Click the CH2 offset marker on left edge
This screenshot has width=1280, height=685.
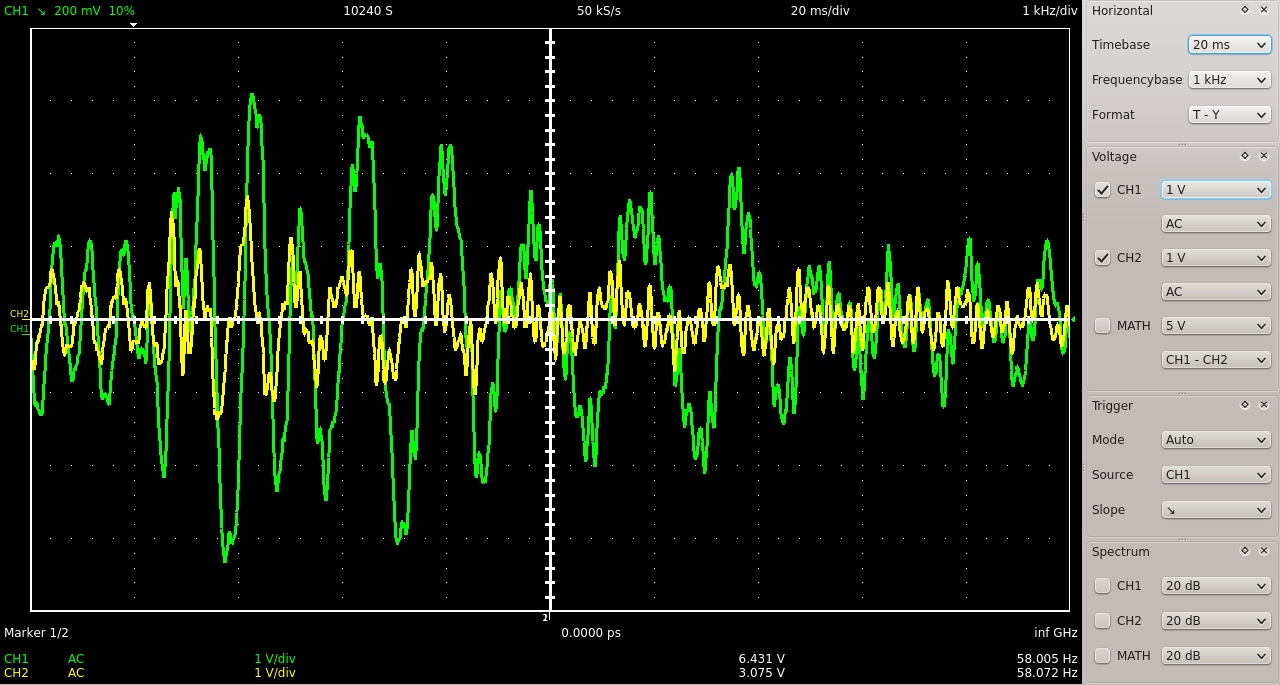click(x=19, y=314)
